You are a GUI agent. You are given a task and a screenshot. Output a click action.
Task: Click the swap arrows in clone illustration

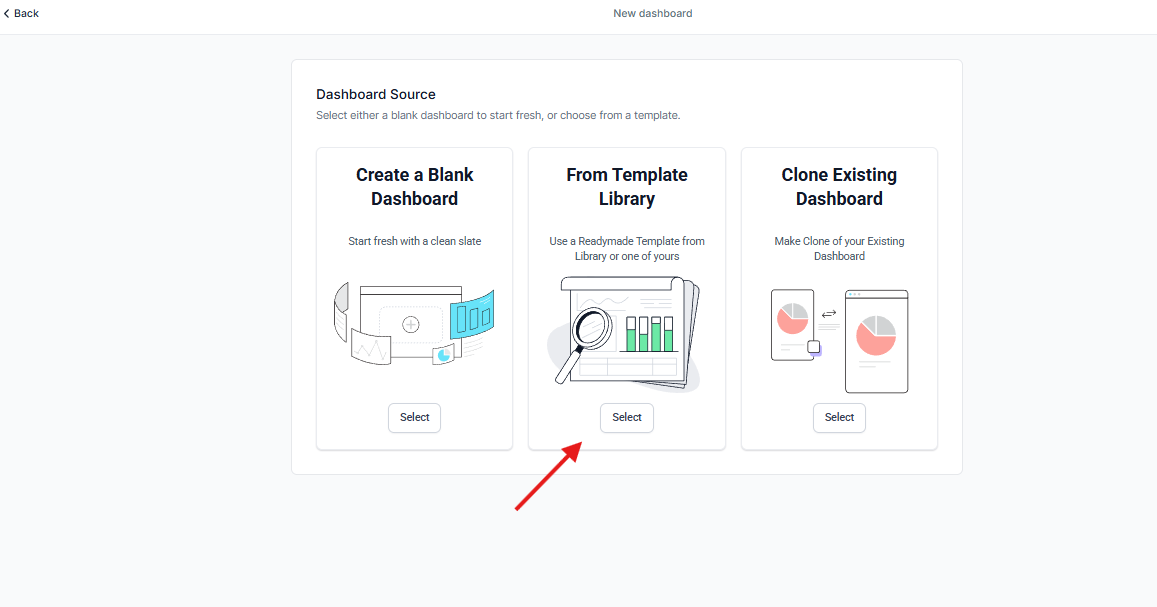tap(829, 314)
